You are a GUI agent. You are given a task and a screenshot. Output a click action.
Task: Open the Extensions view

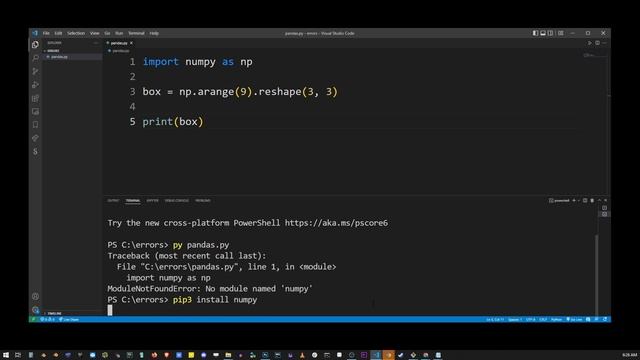(x=36, y=98)
